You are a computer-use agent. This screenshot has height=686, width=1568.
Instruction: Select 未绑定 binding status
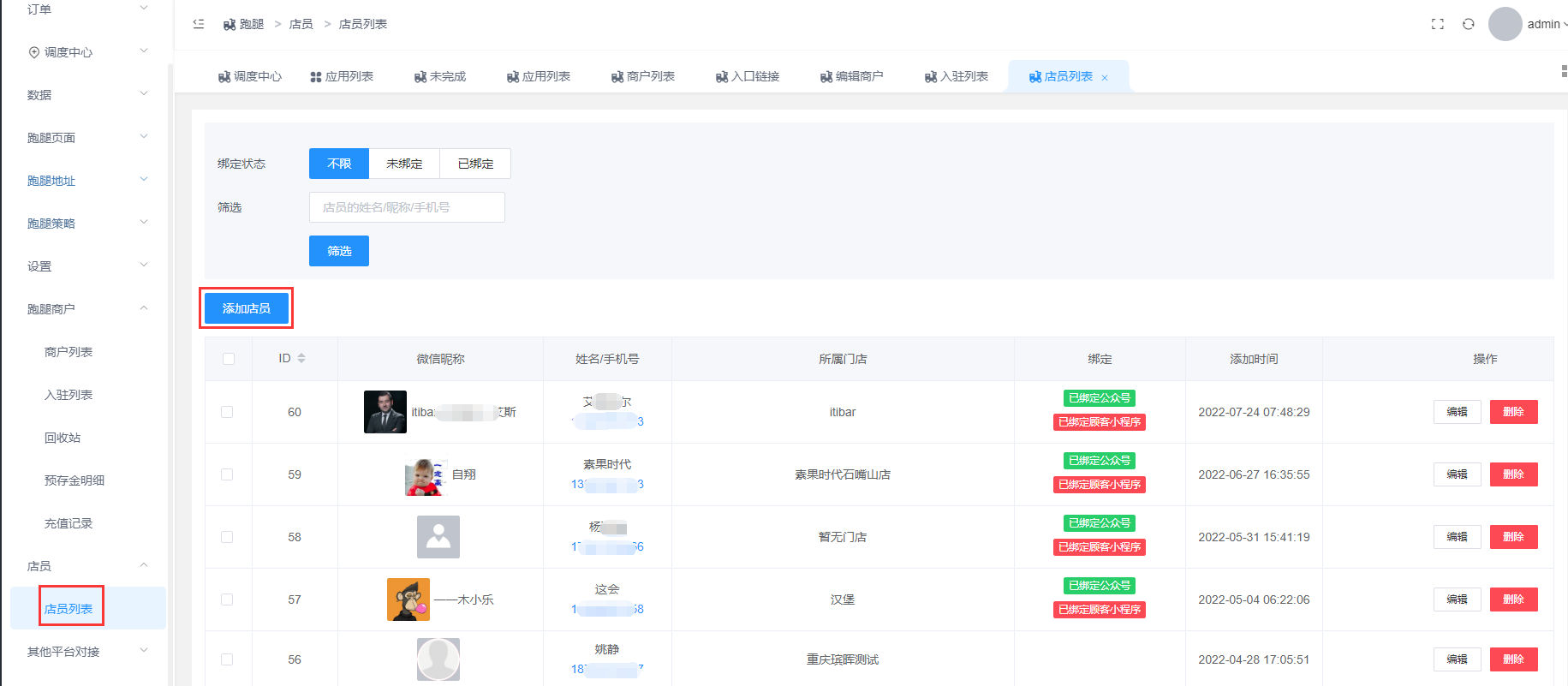pyautogui.click(x=404, y=164)
